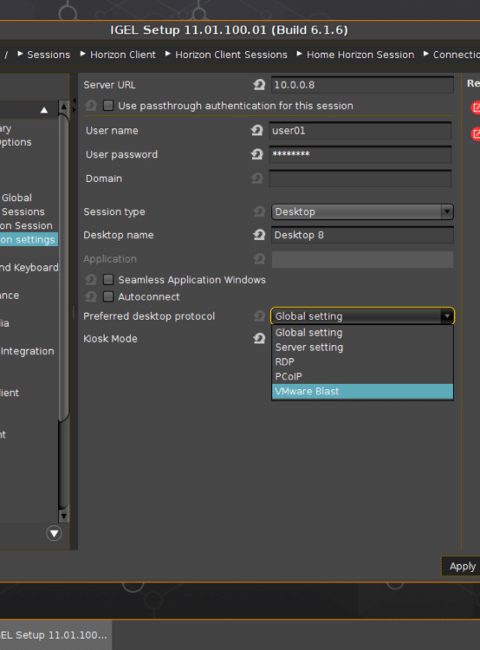The width and height of the screenshot is (480, 650).
Task: Go to Horizon Client breadcrumb
Action: (x=123, y=55)
